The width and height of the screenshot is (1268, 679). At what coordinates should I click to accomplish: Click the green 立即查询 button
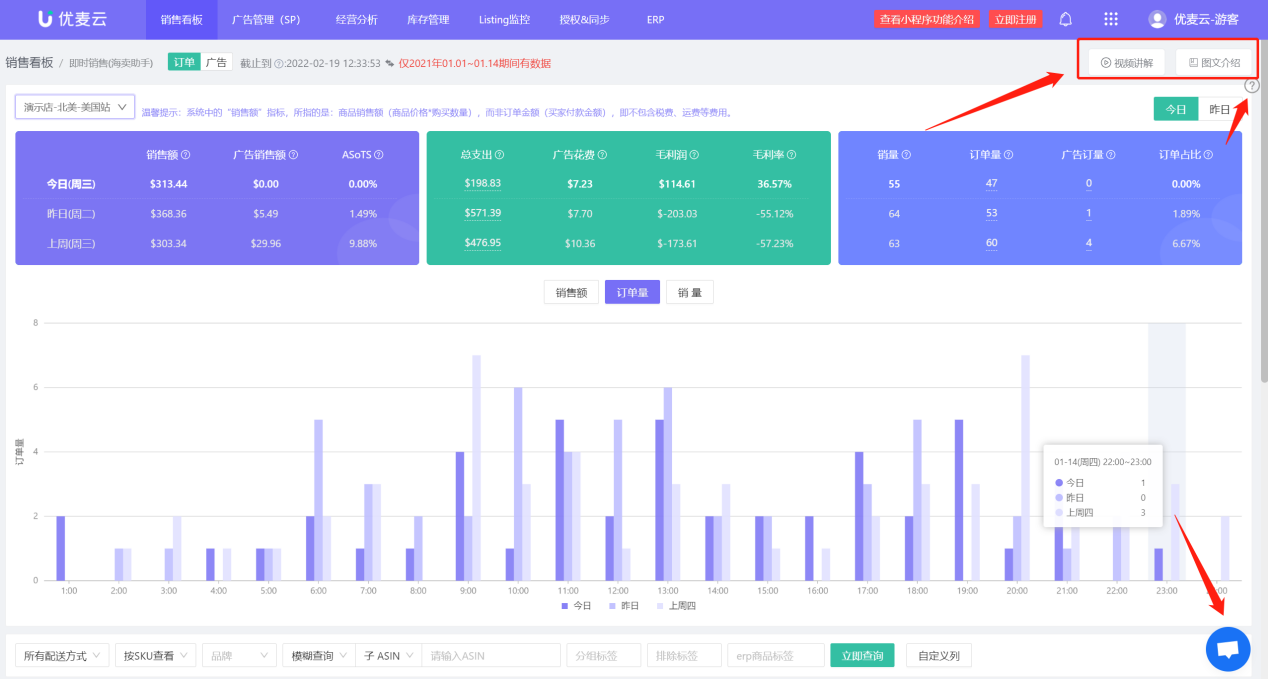(862, 656)
